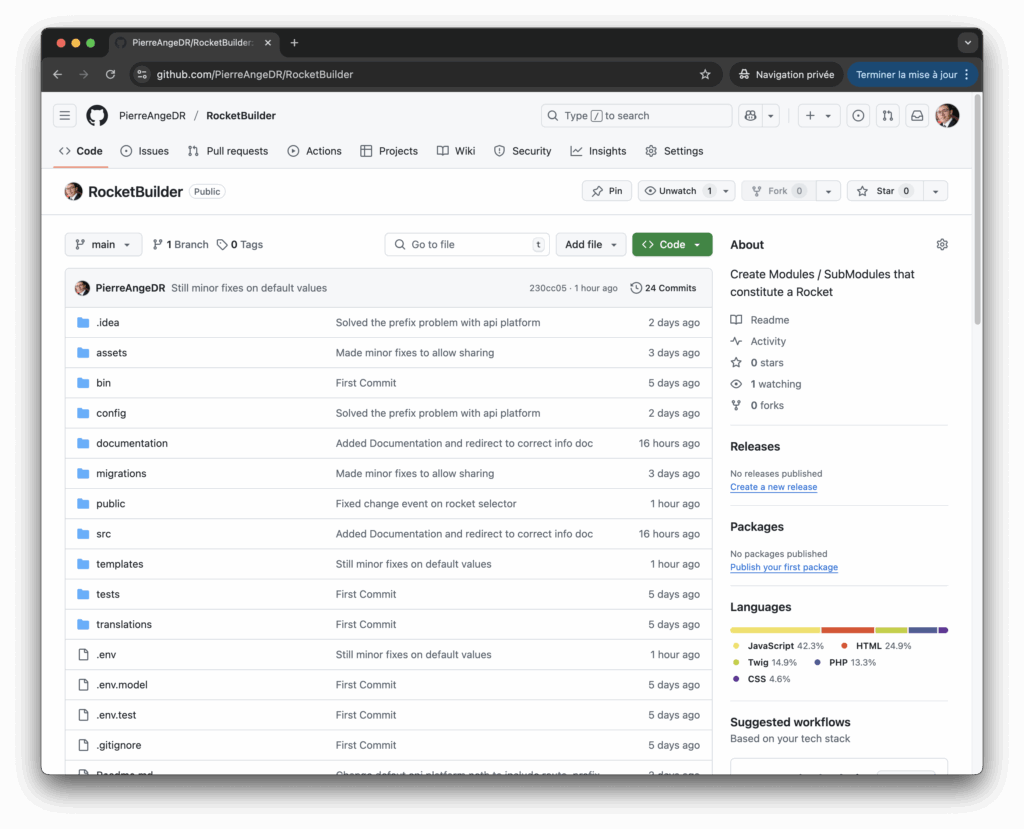Screen dimensions: 1024x829
Task: View the 24 Commits history
Action: pyautogui.click(x=664, y=288)
